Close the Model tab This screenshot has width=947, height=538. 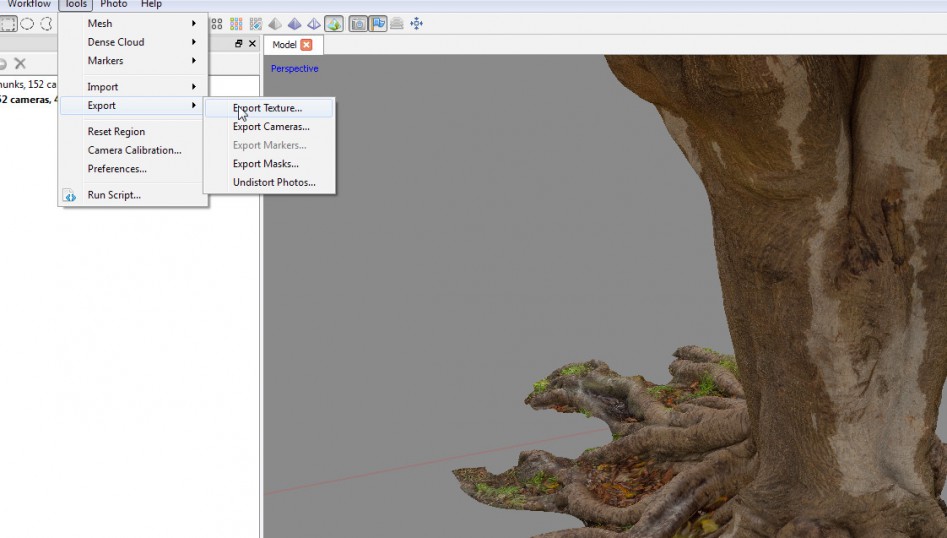click(x=306, y=45)
